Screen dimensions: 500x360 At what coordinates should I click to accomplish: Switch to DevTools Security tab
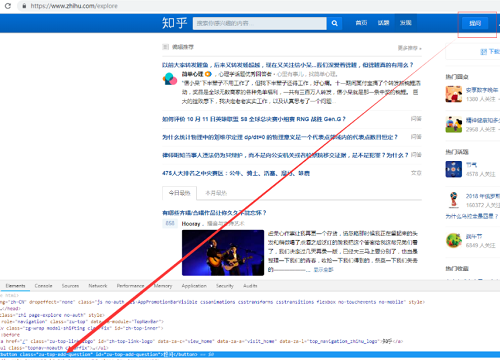point(225,286)
